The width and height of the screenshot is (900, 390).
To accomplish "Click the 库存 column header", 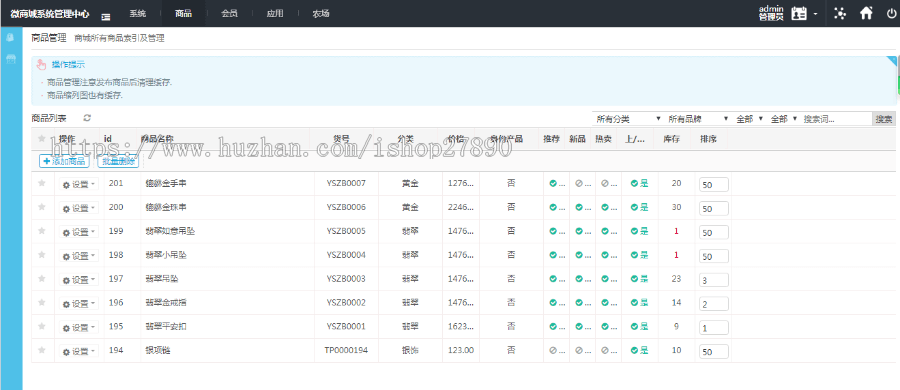I will [x=672, y=138].
